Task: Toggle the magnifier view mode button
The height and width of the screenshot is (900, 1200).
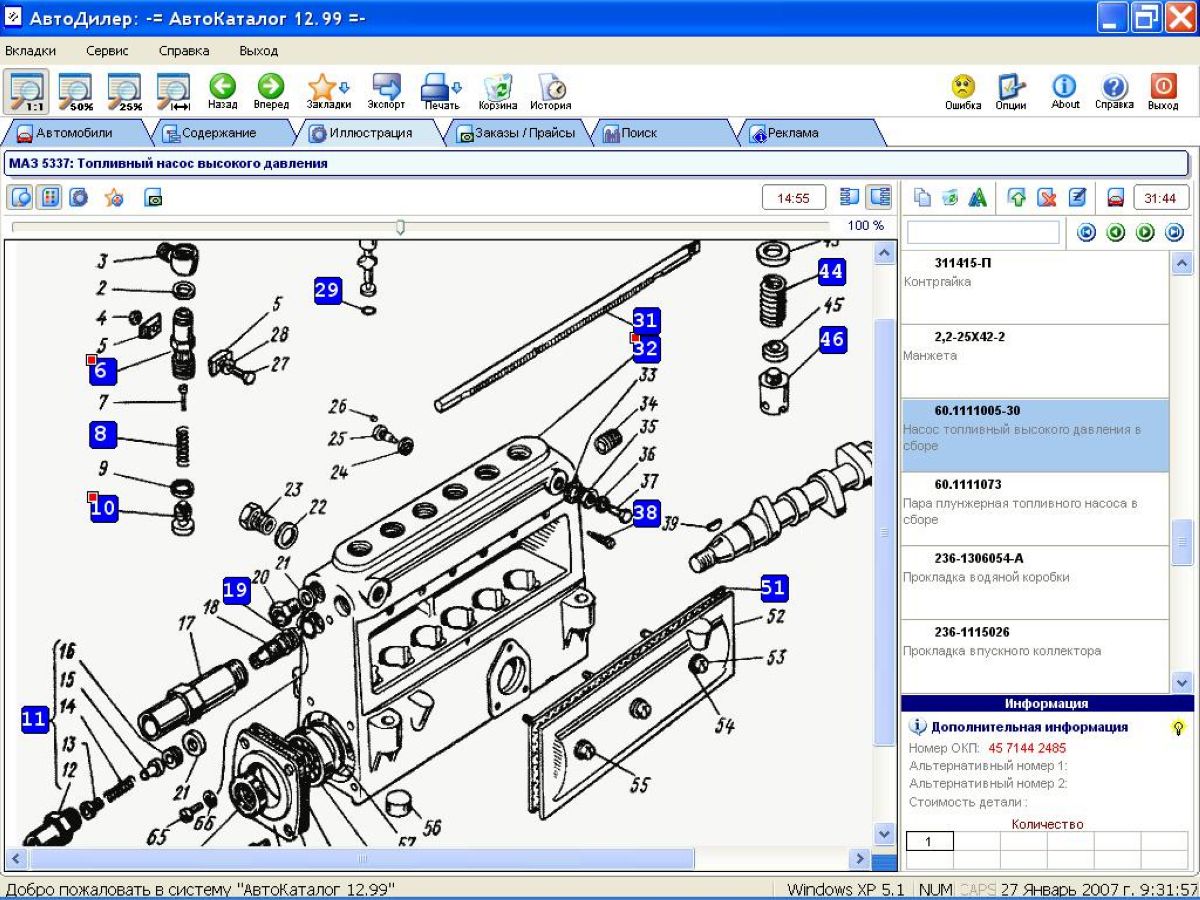Action: (19, 197)
